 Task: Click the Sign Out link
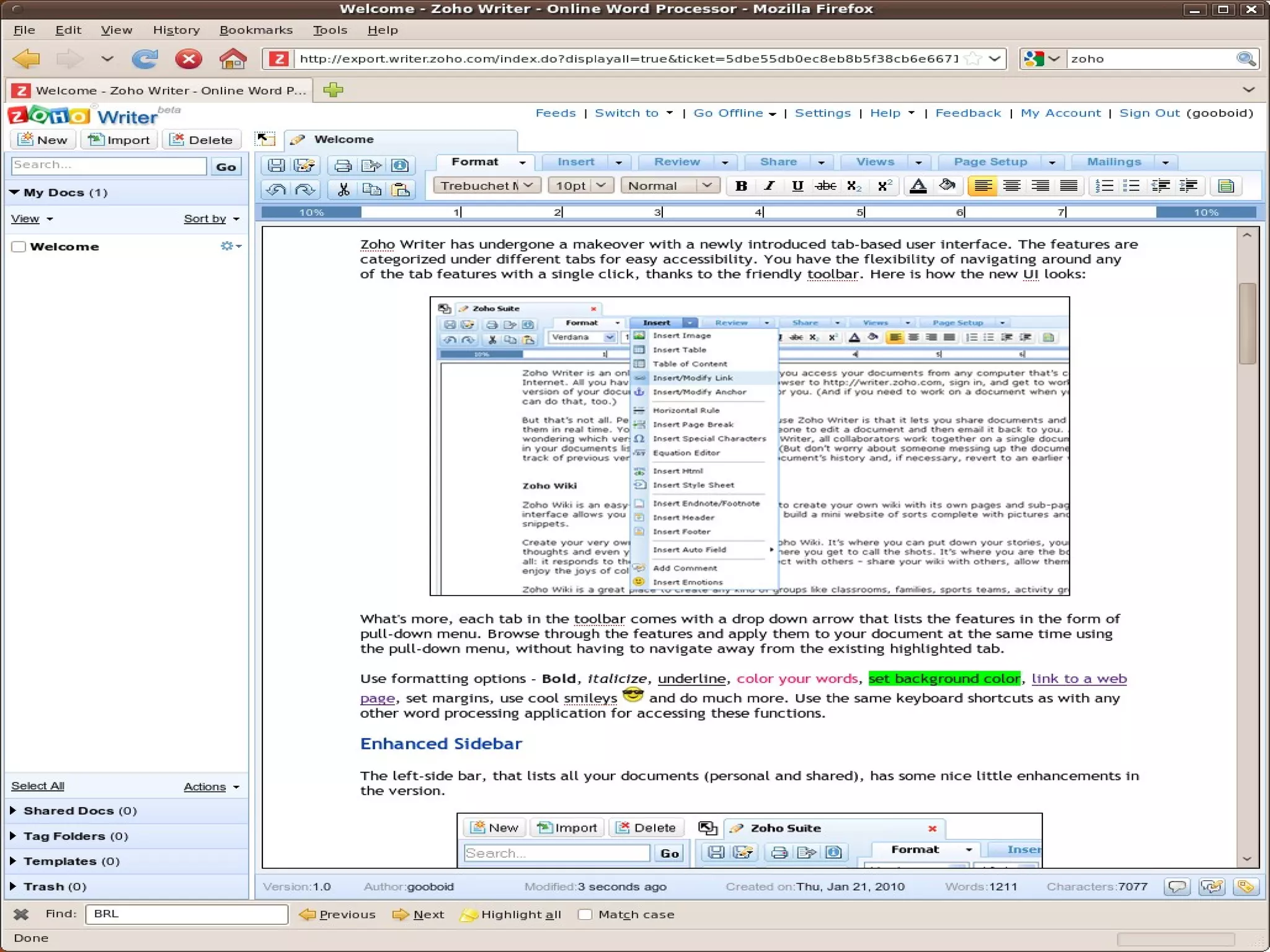[1149, 113]
